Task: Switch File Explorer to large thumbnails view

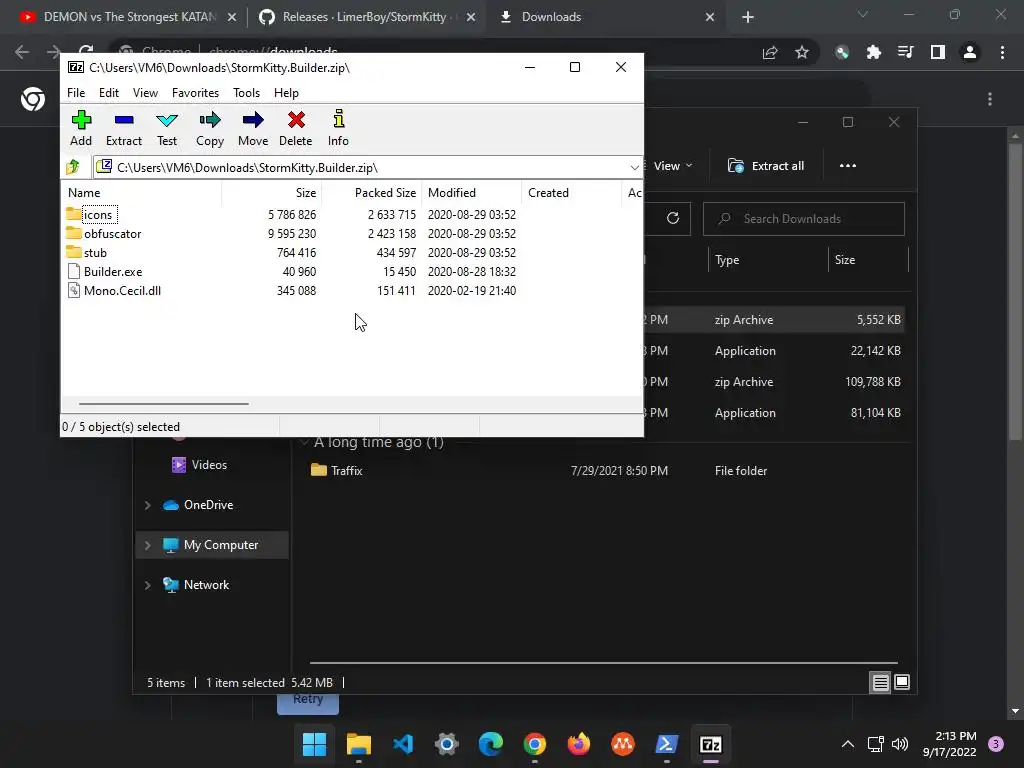Action: click(902, 682)
